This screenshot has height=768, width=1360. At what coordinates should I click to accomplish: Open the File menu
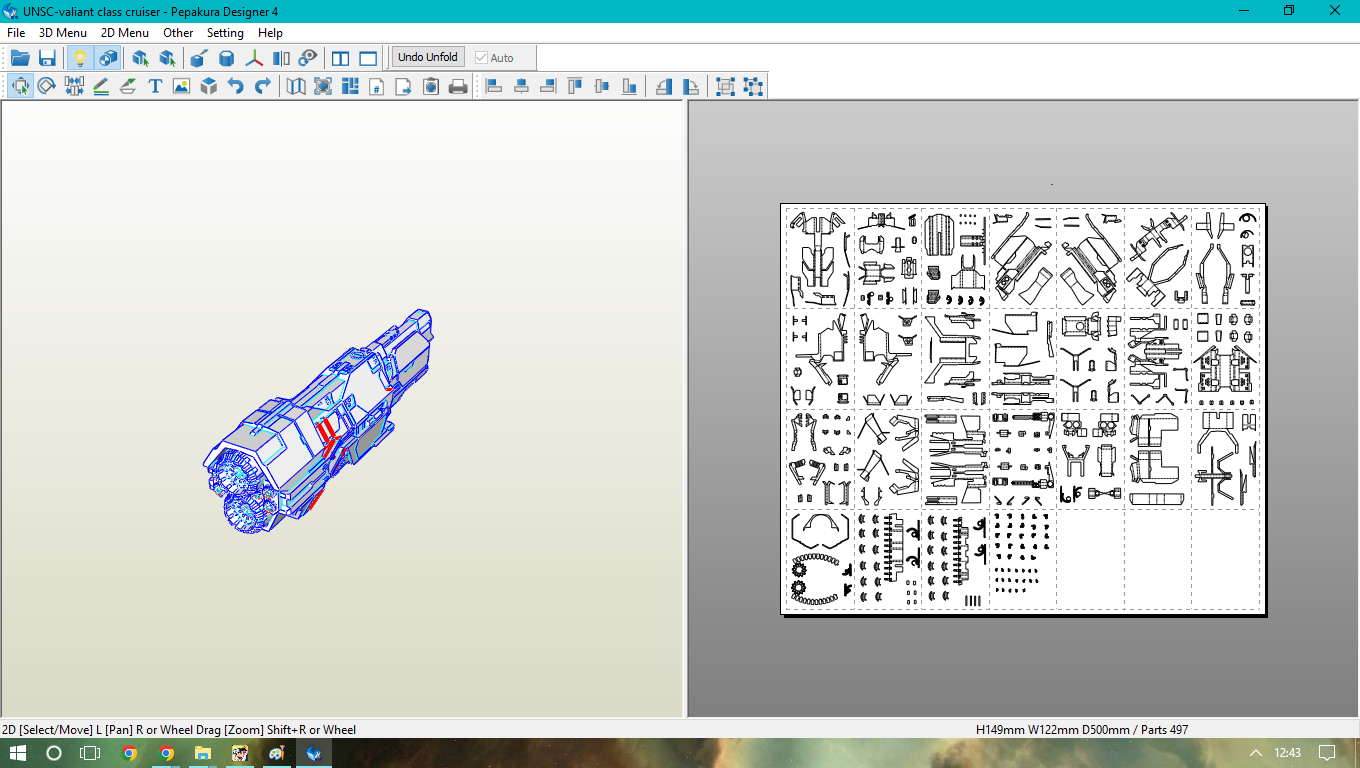click(16, 33)
